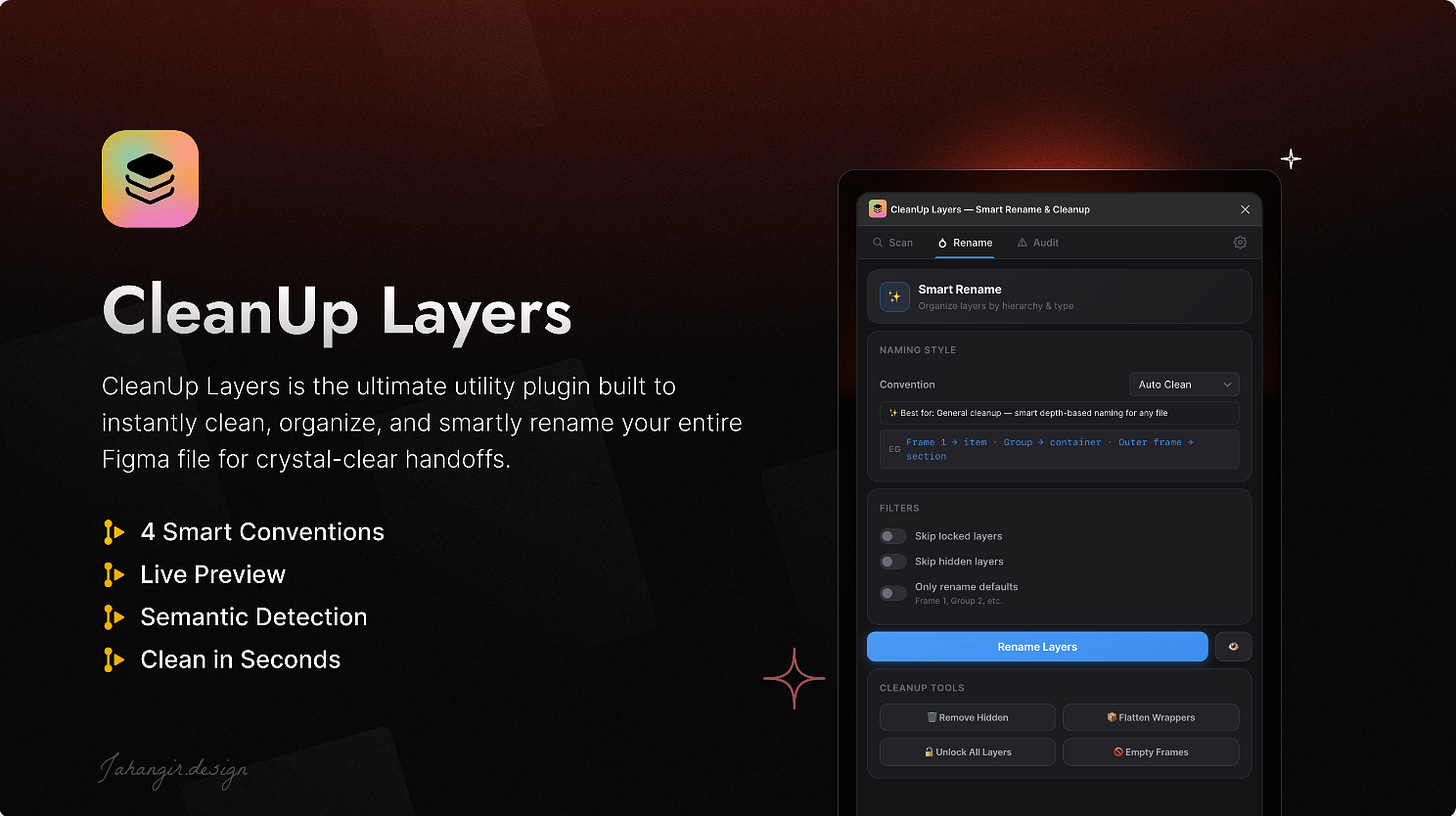Click the example naming code snippet
1456x816 pixels.
point(1059,449)
